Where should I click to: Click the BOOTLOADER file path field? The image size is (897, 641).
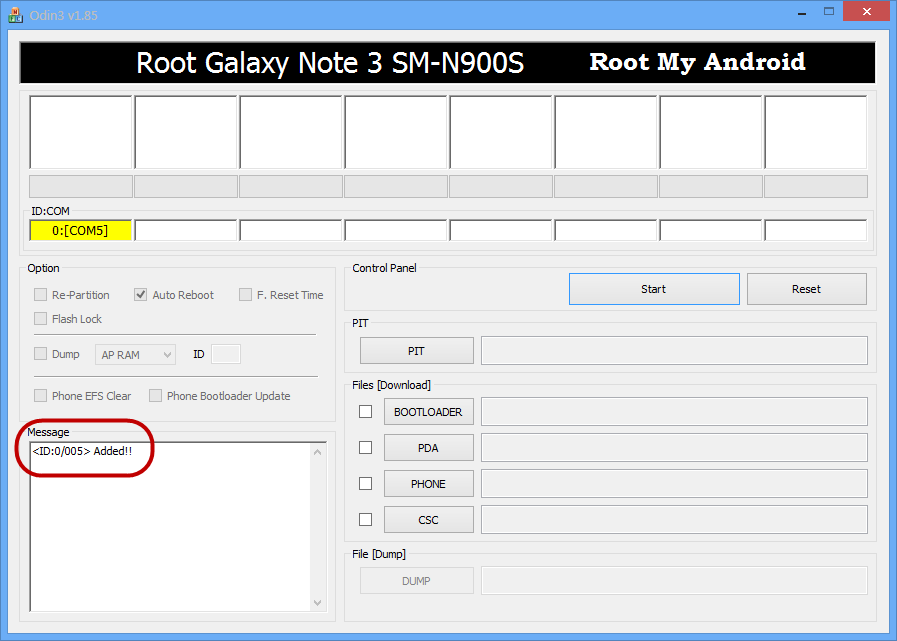pyautogui.click(x=674, y=412)
